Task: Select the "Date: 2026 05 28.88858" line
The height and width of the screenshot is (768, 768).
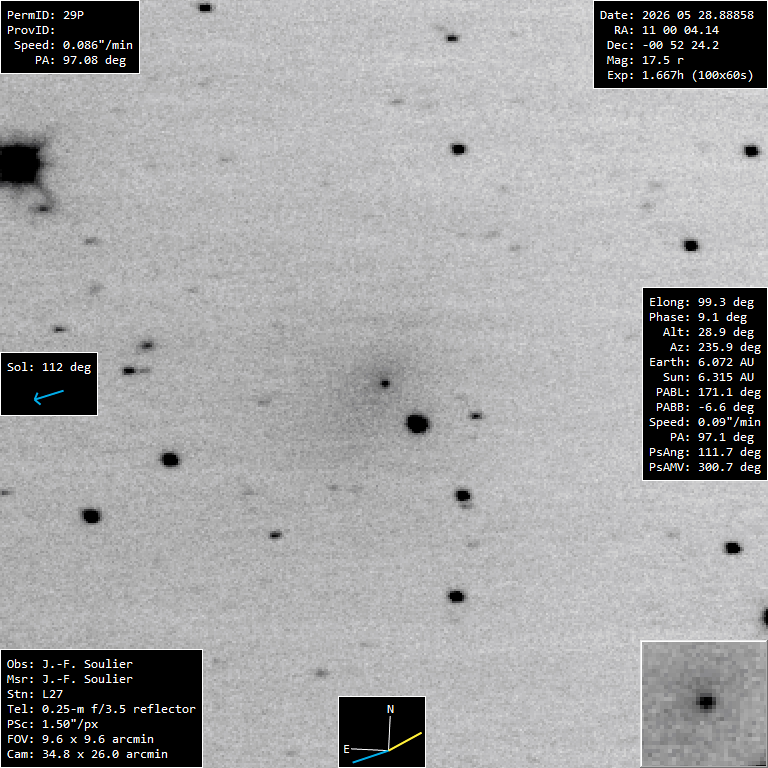Action: click(x=677, y=15)
